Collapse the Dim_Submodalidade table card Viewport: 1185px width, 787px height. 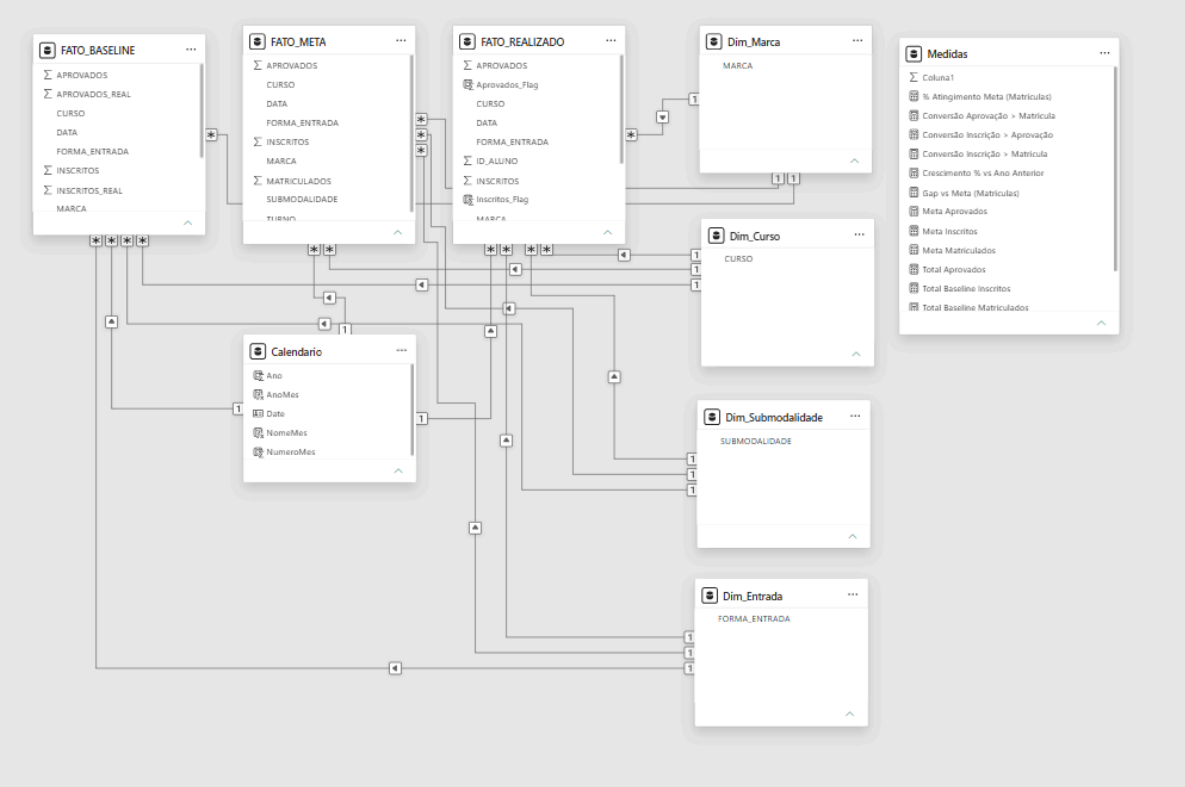852,536
